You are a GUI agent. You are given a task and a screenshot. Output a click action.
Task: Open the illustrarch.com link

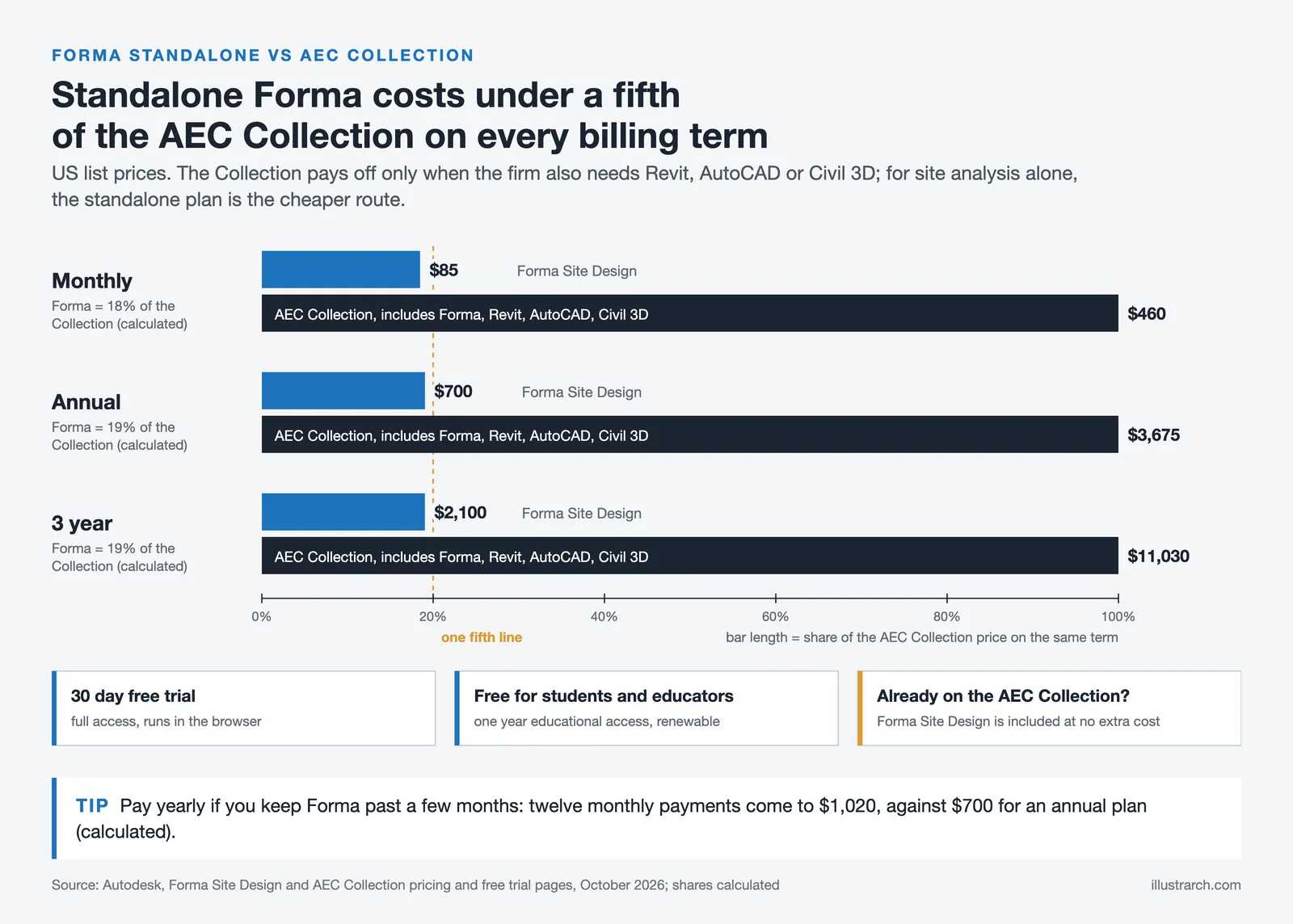tap(1196, 885)
